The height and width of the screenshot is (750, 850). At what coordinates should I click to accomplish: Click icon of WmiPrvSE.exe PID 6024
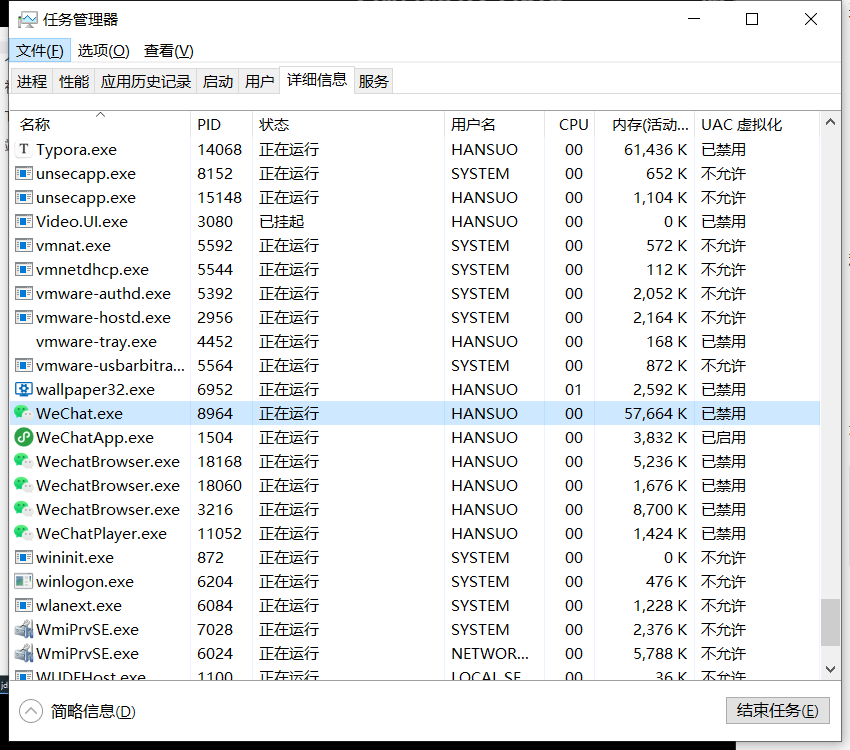[23, 653]
